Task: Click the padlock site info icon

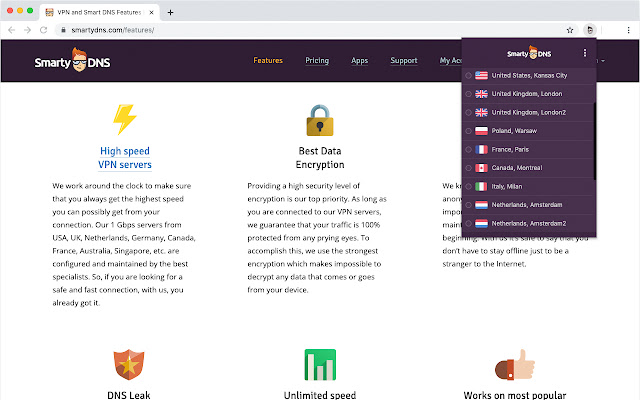Action: [63, 30]
